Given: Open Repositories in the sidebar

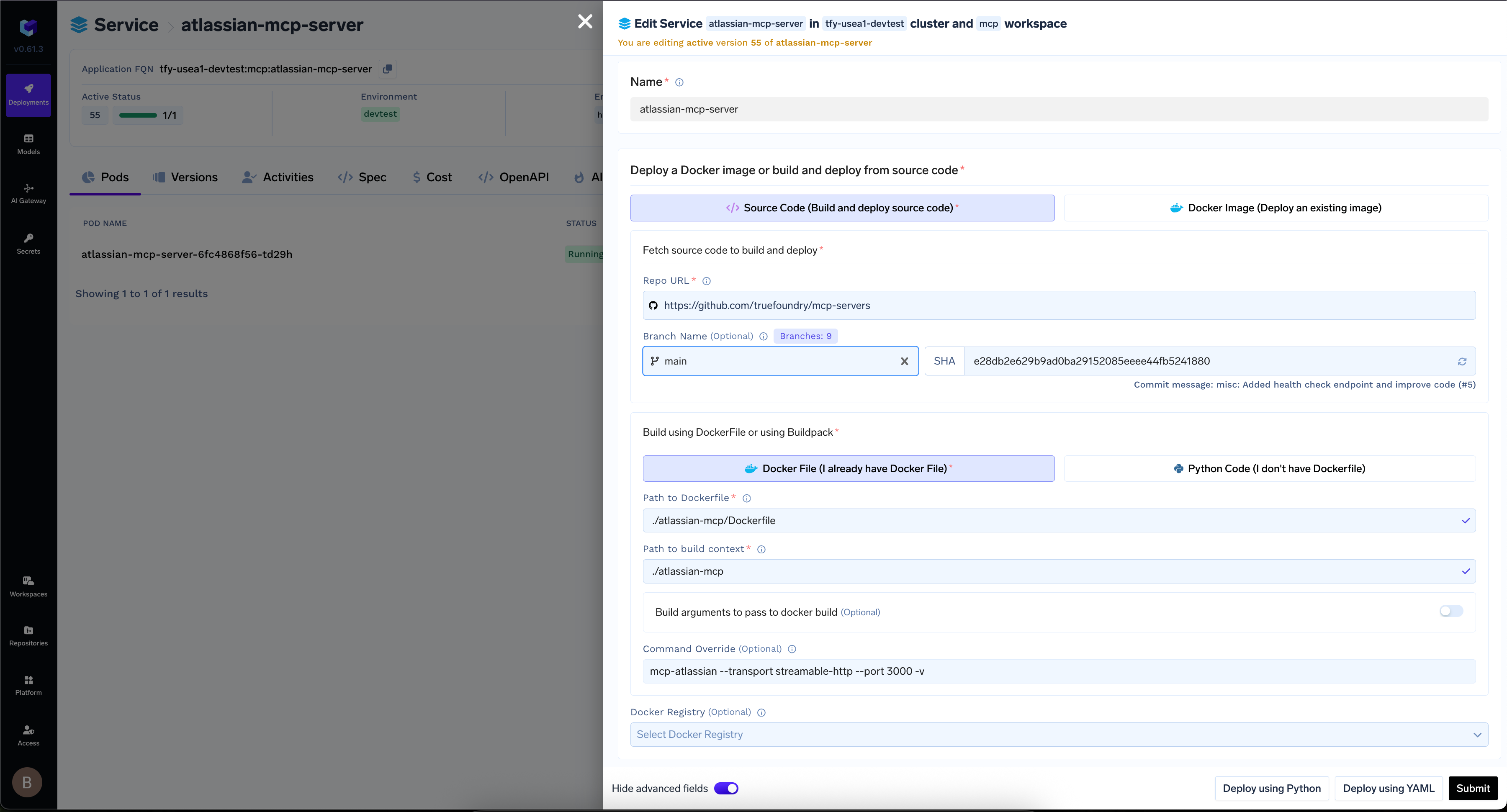Looking at the screenshot, I should 28,636.
